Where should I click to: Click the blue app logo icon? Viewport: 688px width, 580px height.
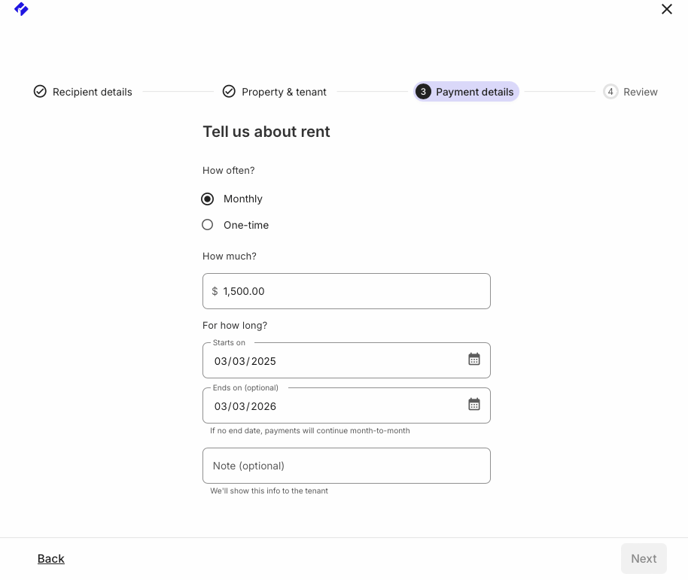point(21,9)
